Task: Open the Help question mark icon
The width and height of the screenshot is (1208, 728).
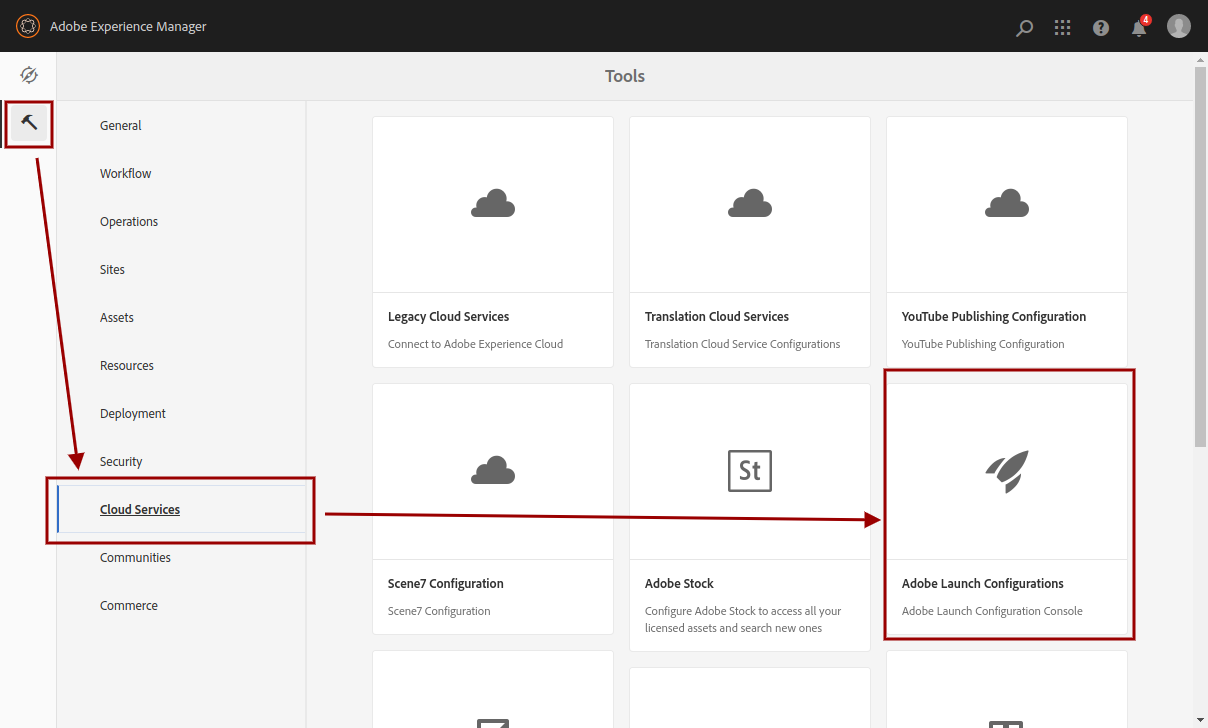Action: click(1101, 28)
